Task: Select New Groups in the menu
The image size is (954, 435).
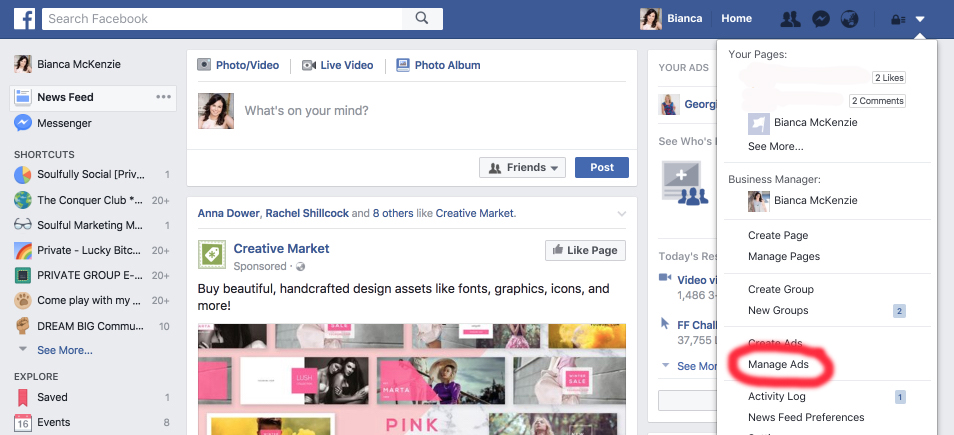Action: pos(778,310)
